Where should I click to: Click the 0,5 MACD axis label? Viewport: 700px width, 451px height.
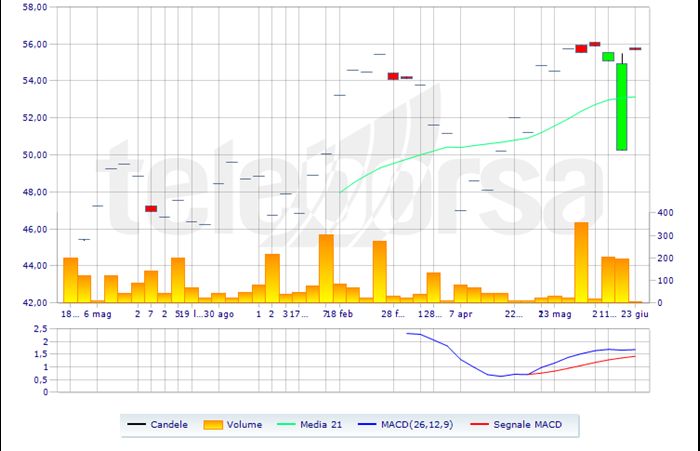pyautogui.click(x=41, y=380)
